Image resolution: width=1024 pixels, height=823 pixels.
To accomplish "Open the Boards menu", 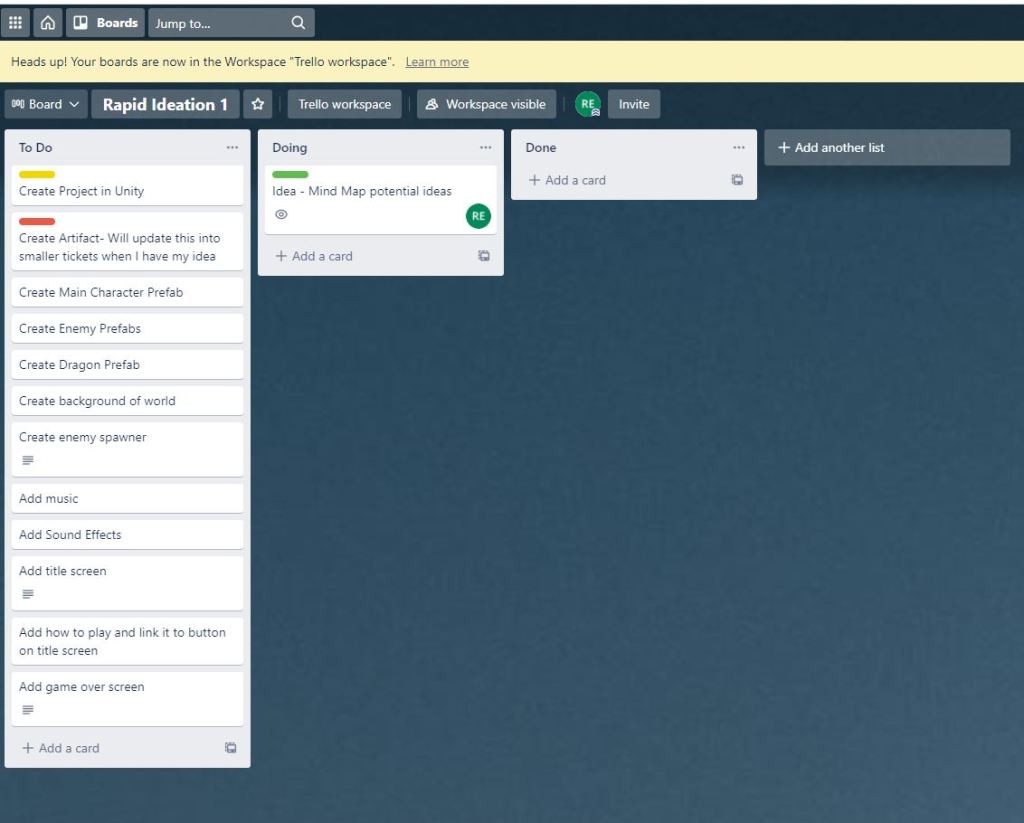I will coord(106,23).
